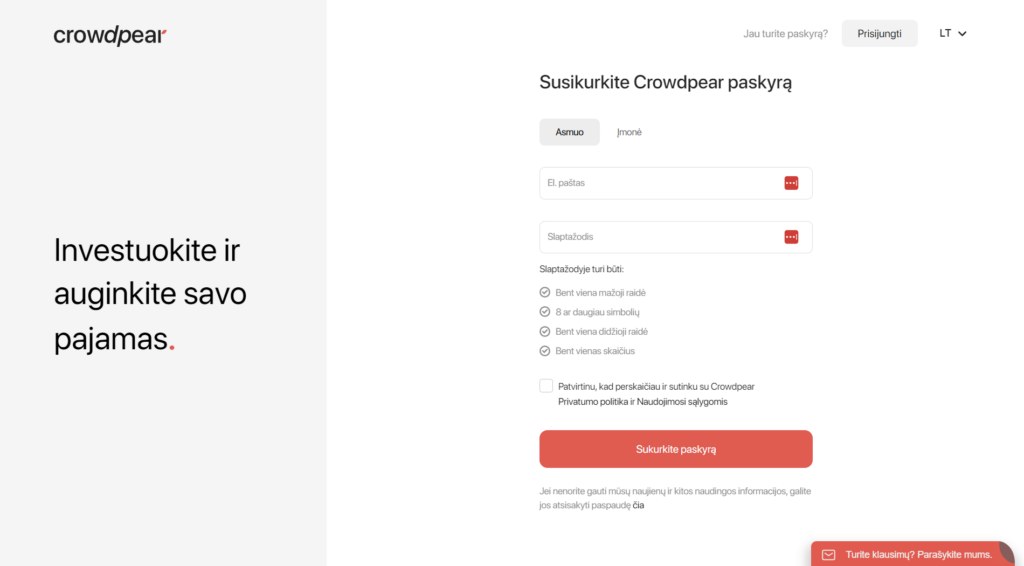Viewport: 1024px width, 566px height.
Task: Click the chevron next to LT
Action: point(962,34)
